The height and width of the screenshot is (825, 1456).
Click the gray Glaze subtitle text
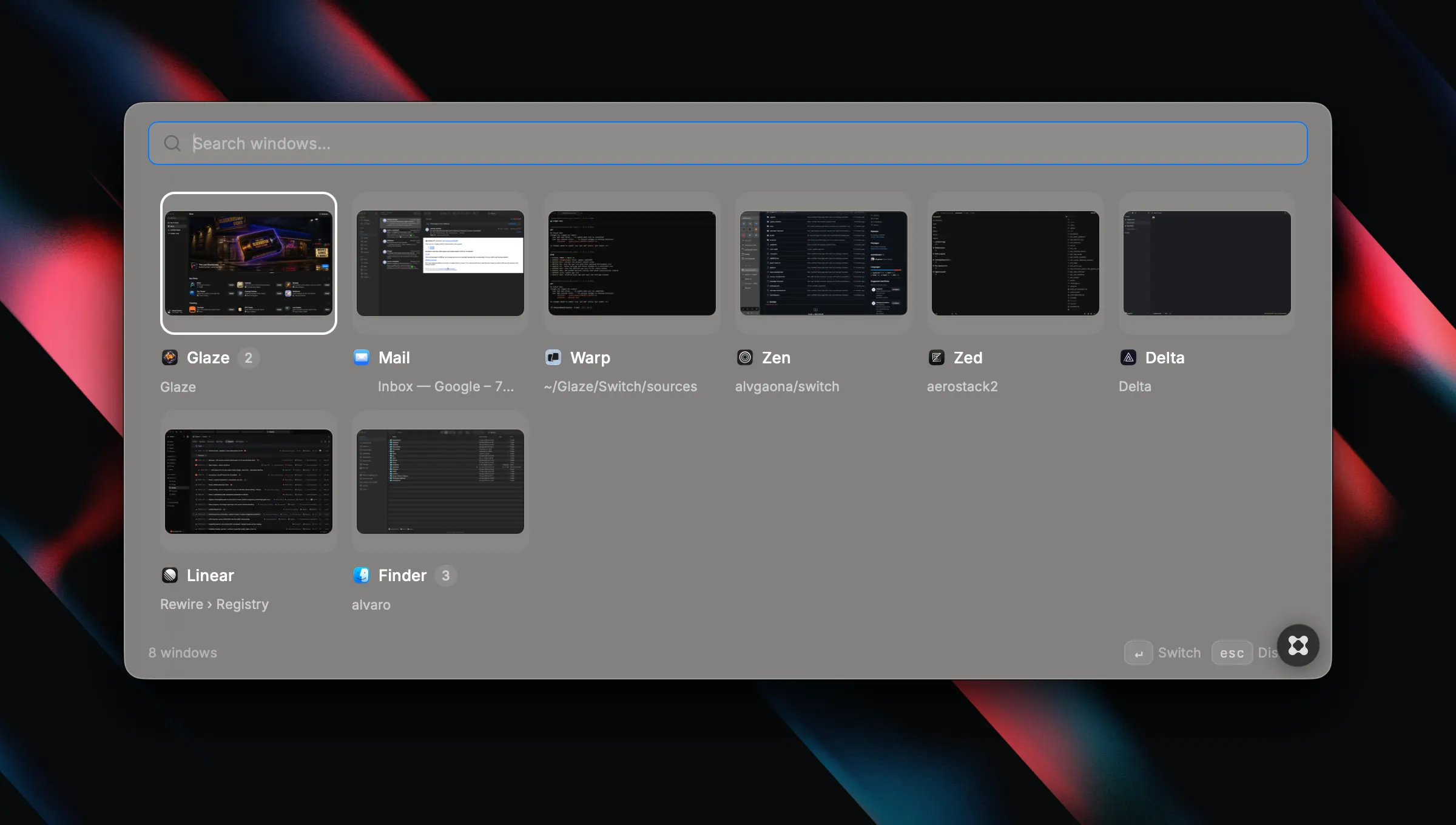tap(178, 387)
